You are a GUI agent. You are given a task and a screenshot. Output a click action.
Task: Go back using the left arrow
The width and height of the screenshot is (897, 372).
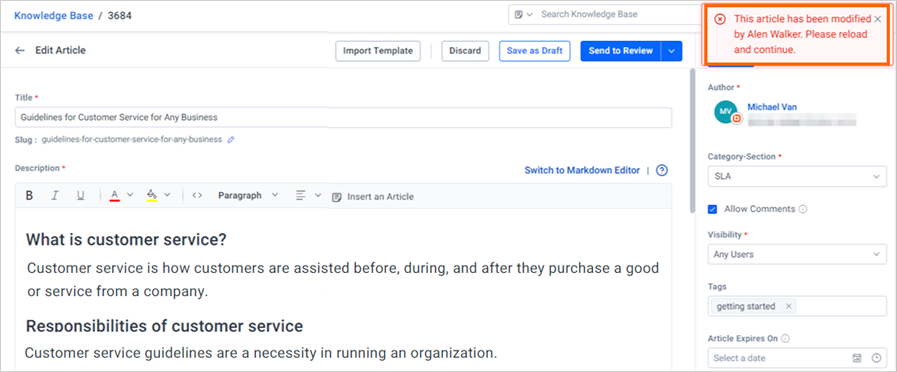point(20,50)
